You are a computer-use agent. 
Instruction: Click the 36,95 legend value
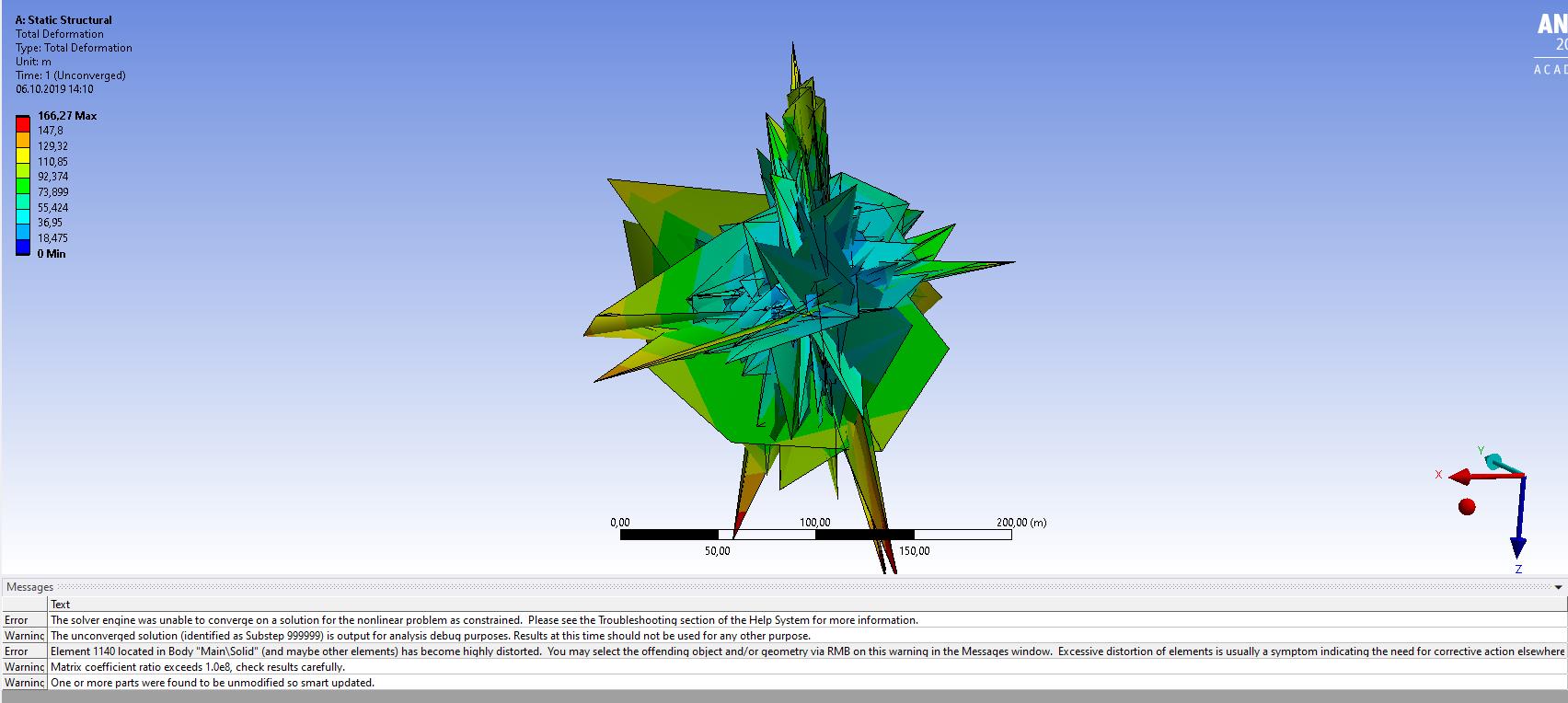click(50, 223)
